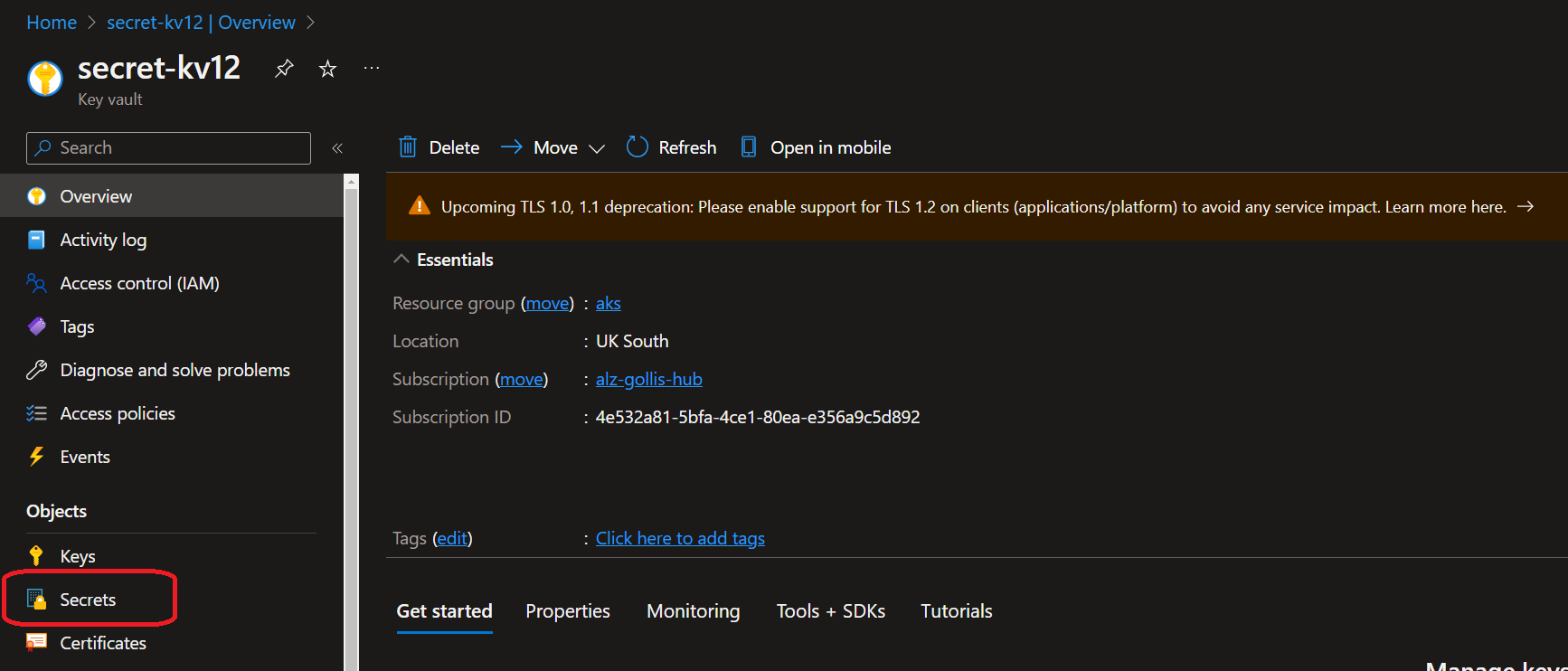Viewport: 1568px width, 671px height.
Task: Open the Events lightning icon
Action: point(36,457)
